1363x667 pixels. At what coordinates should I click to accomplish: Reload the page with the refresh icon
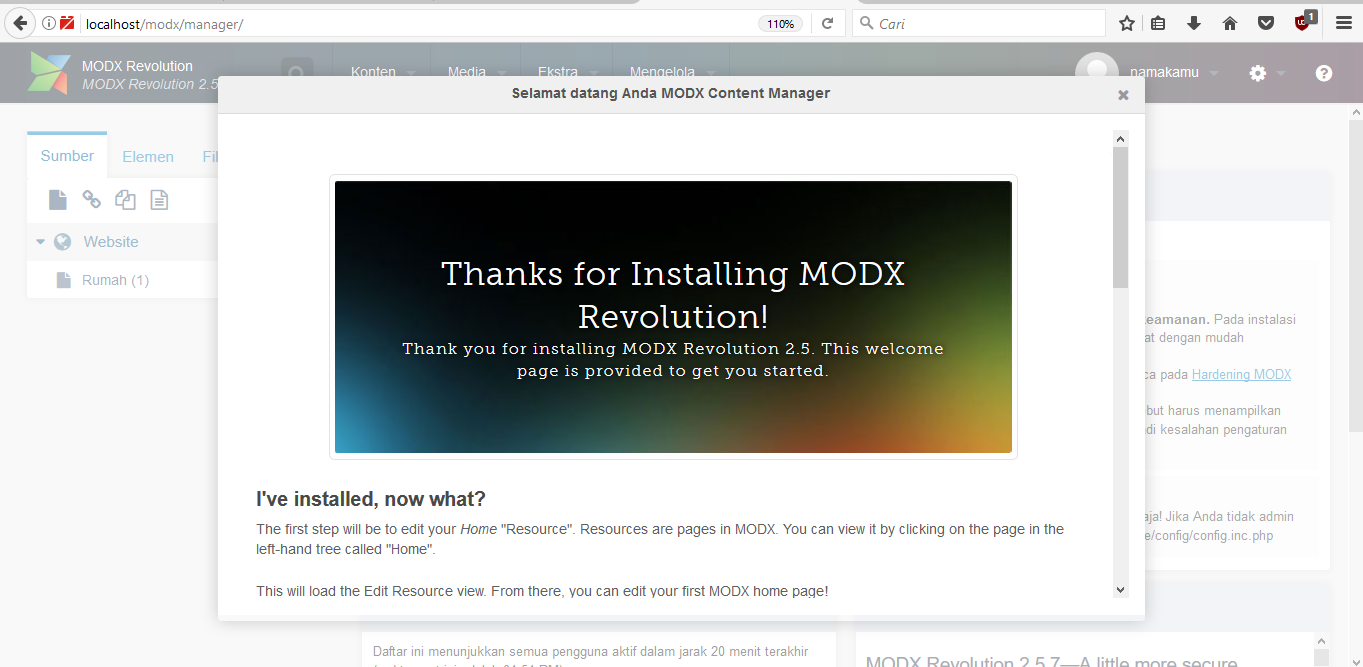(x=827, y=23)
